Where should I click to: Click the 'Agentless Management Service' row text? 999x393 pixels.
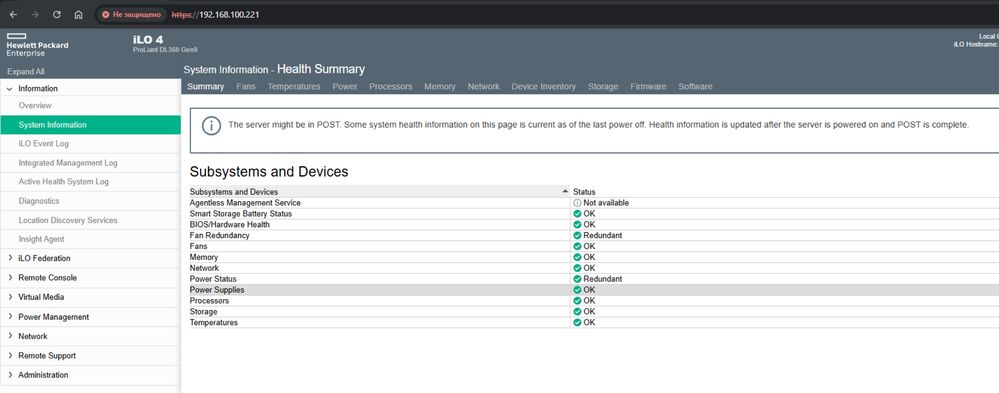[x=245, y=203]
